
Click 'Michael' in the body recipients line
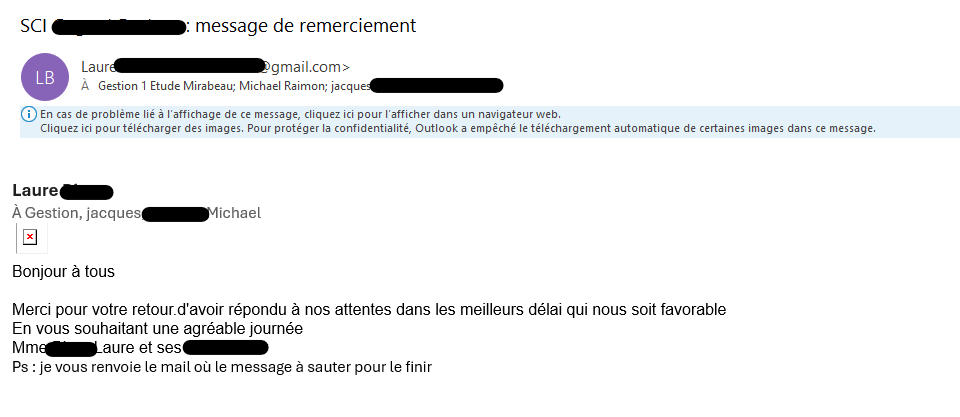point(233,212)
